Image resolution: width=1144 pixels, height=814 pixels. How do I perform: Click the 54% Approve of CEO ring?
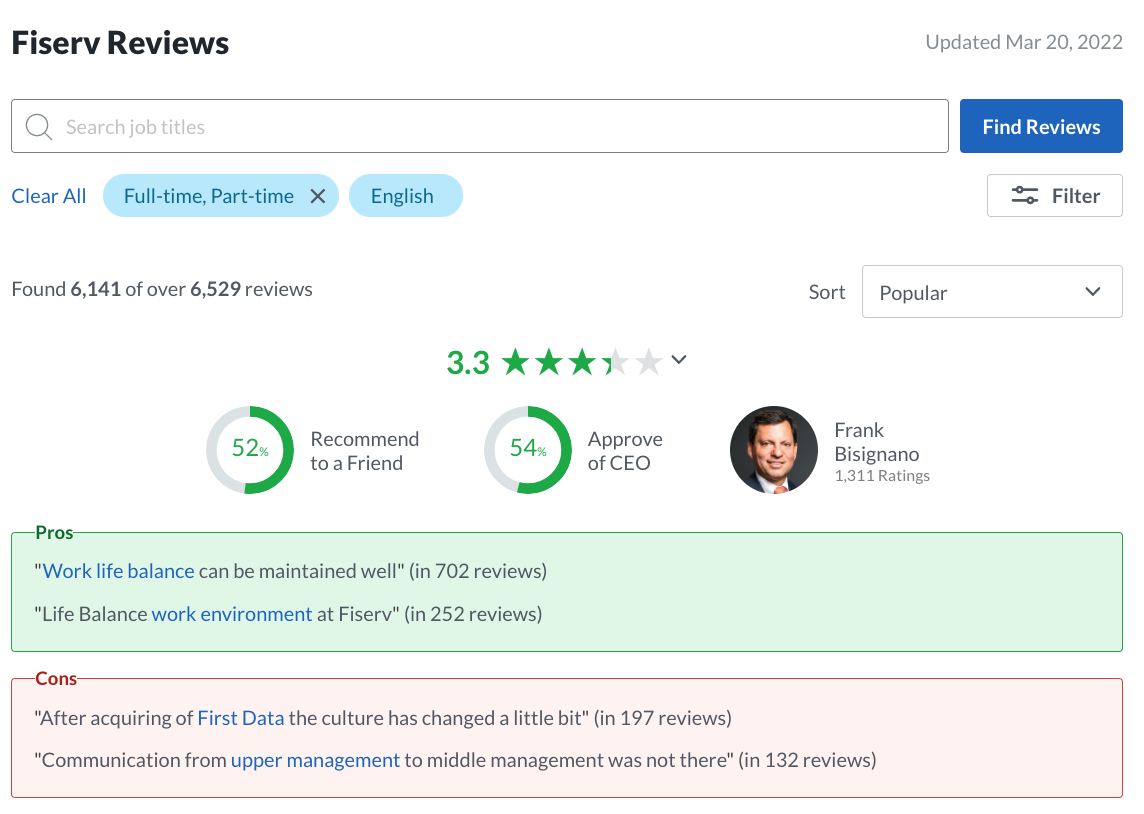528,450
